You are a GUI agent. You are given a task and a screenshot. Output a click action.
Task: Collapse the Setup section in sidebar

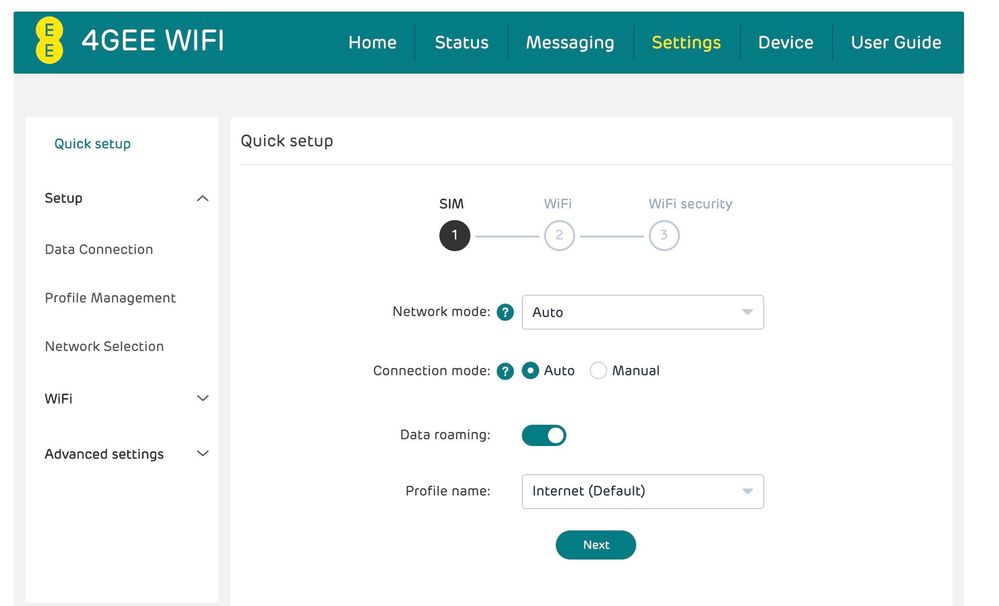(202, 199)
